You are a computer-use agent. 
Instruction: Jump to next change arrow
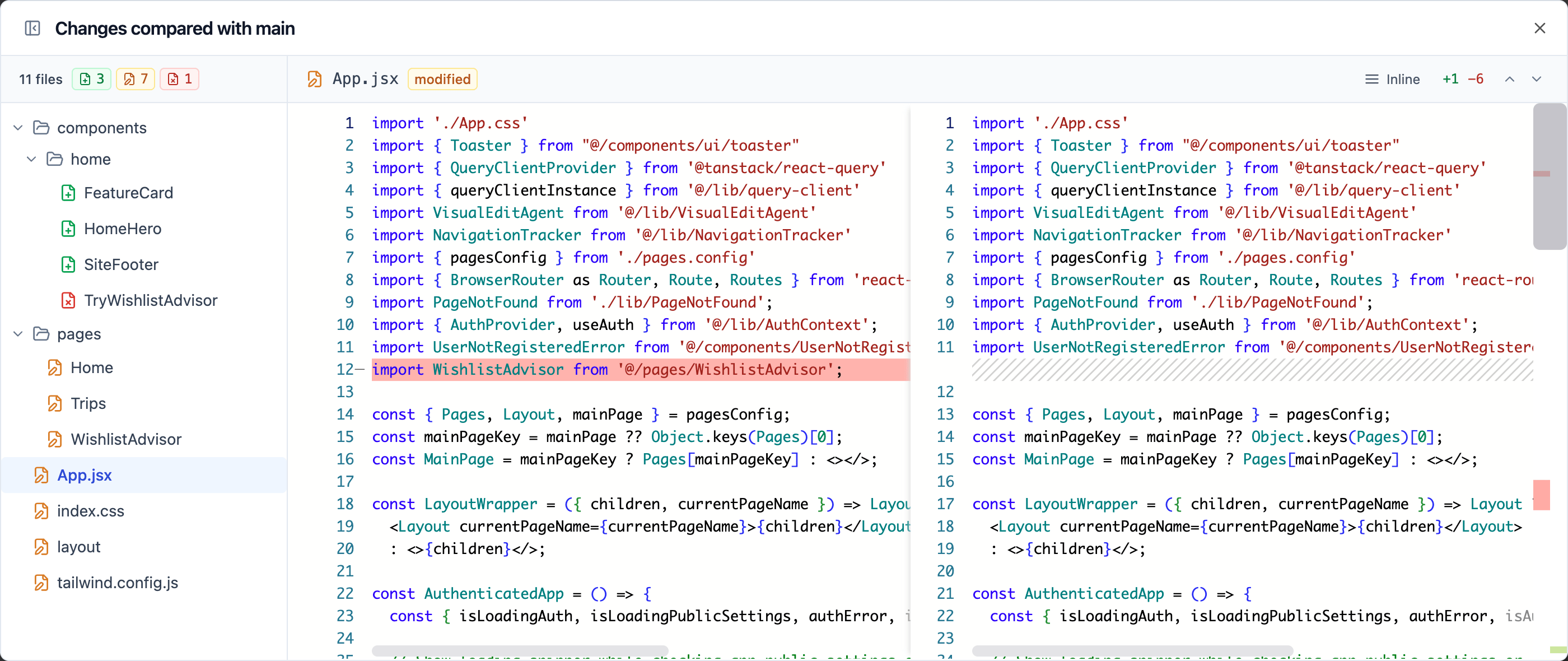click(x=1536, y=79)
